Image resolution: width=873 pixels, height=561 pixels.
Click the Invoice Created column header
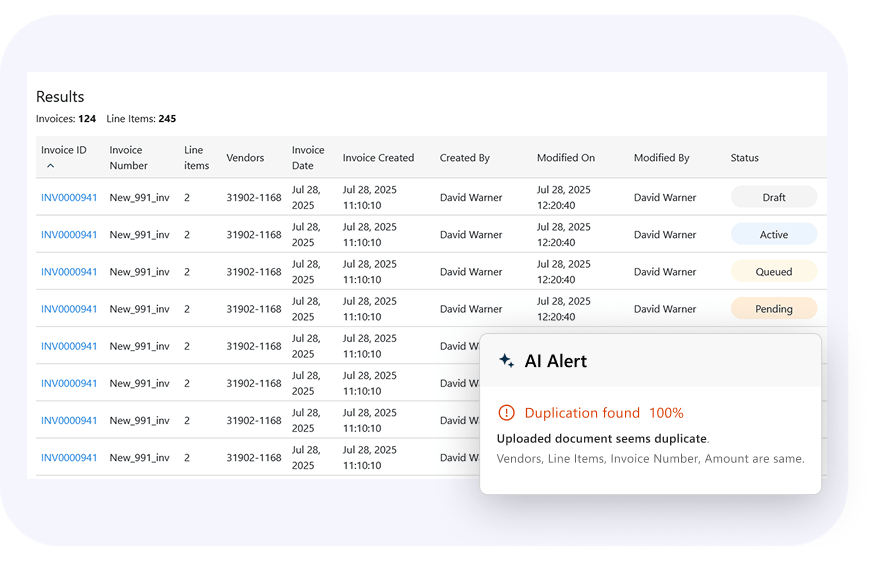tap(378, 158)
